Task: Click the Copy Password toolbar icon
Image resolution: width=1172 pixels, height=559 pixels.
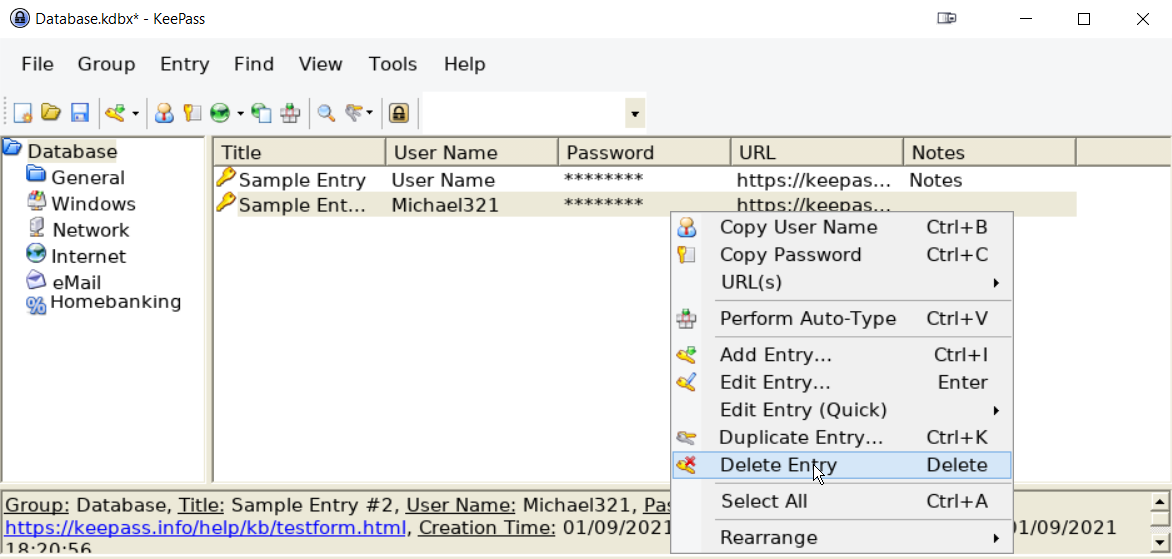Action: coord(192,113)
